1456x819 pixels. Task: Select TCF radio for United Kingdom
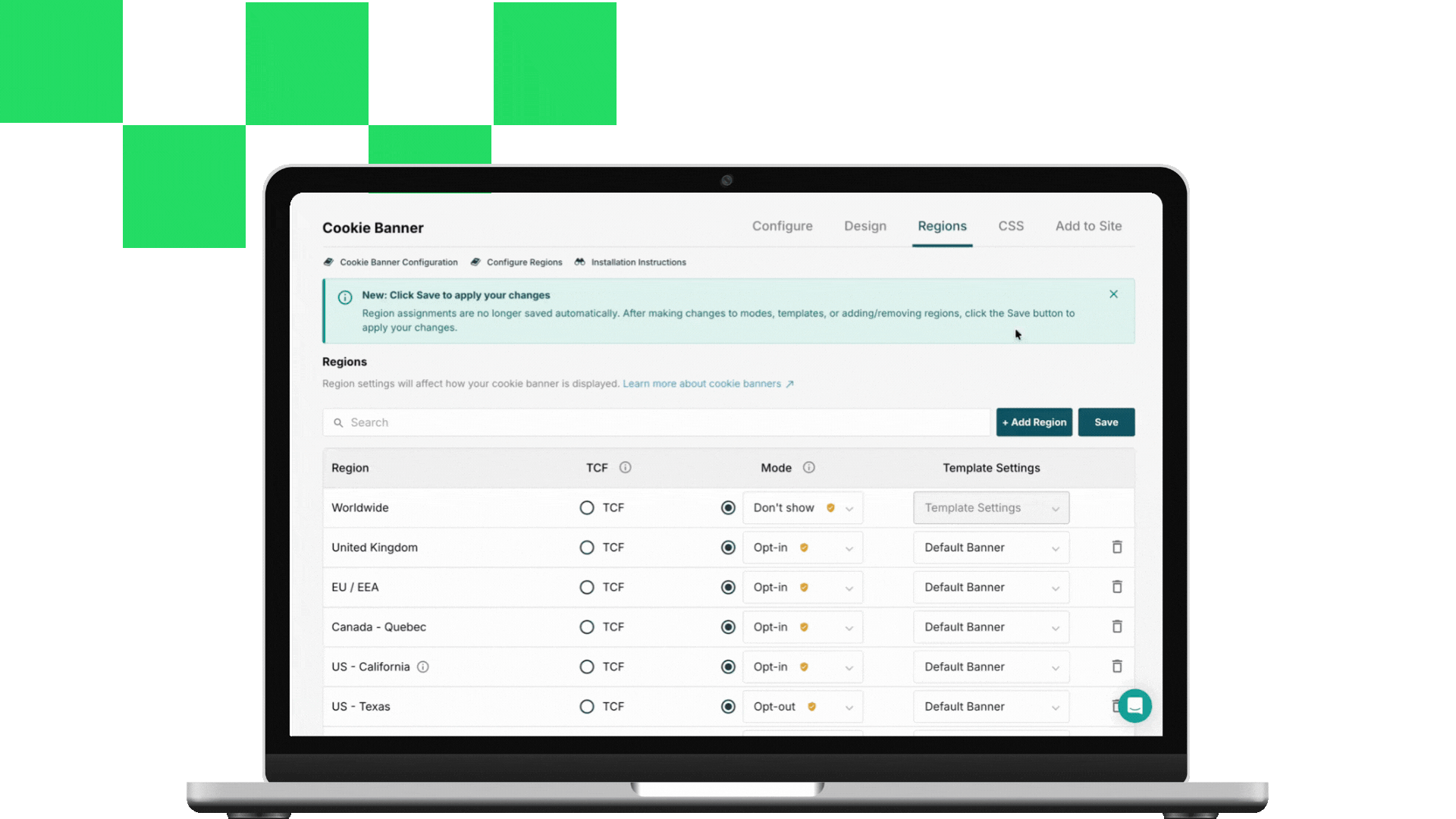586,548
